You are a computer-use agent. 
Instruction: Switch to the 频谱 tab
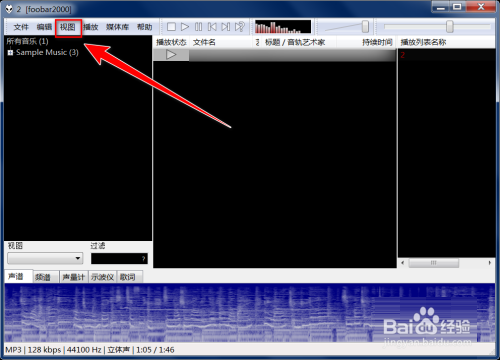click(46, 277)
